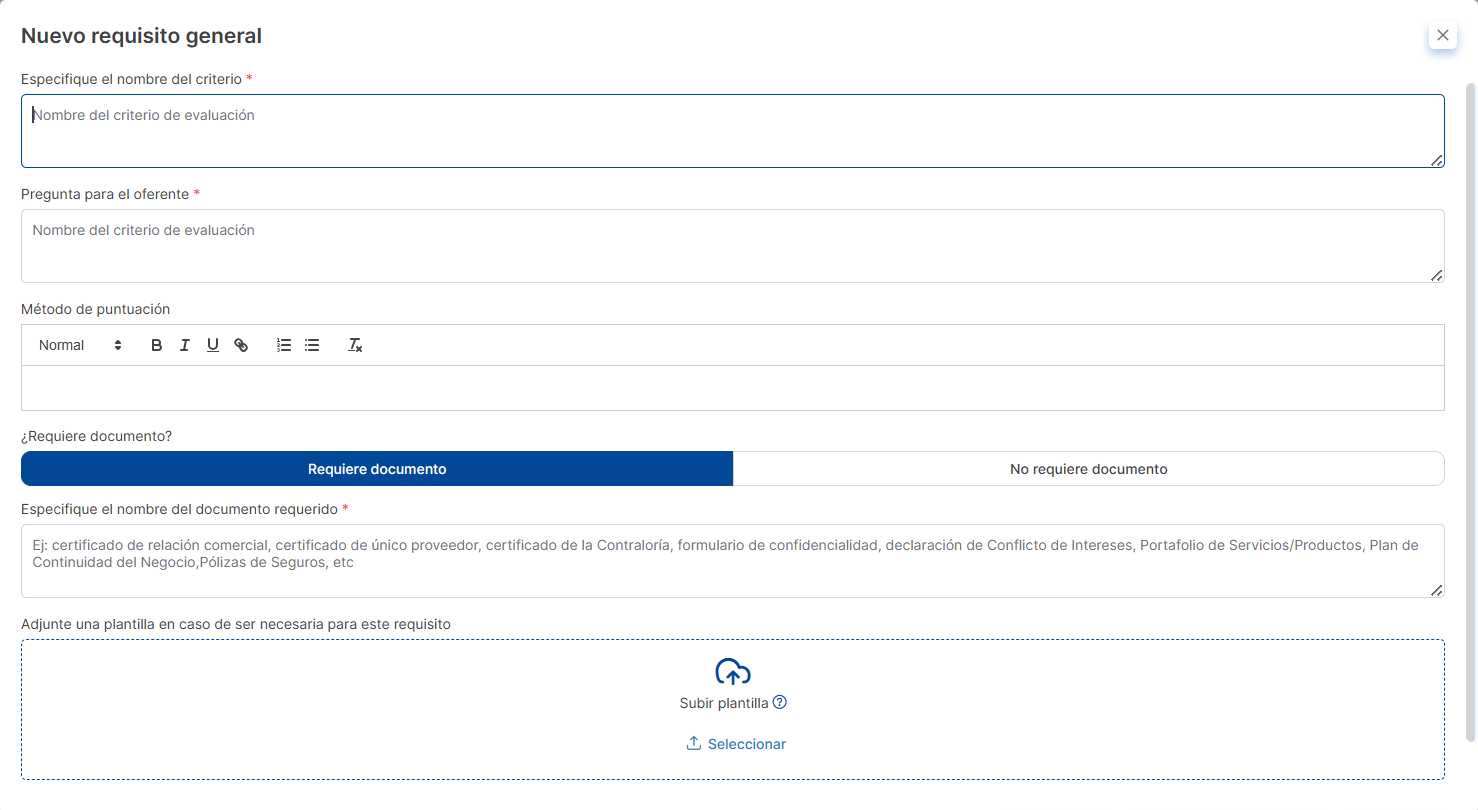Create a bulleted list in editor
Viewport: 1478px width, 810px height.
coord(312,345)
